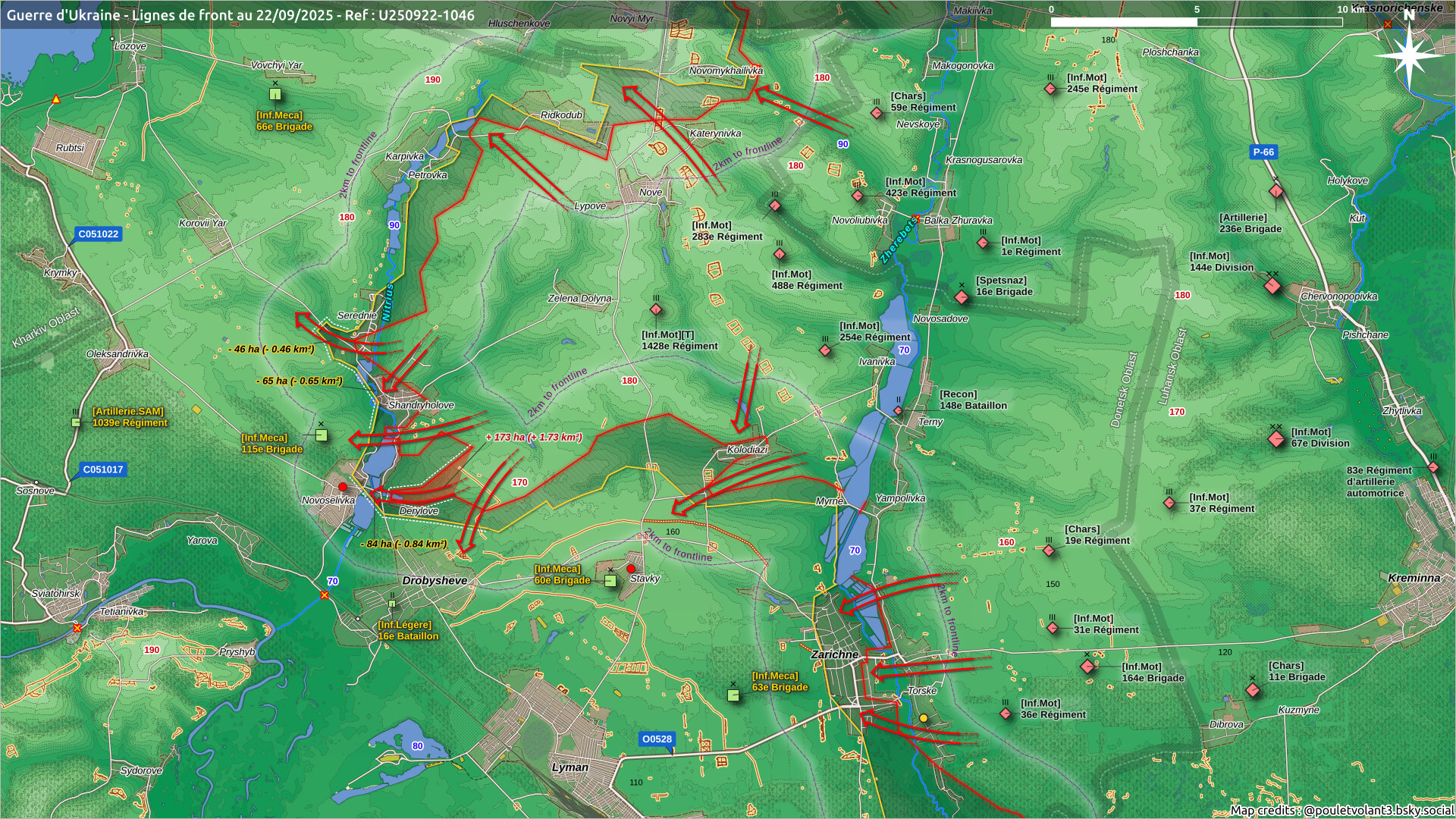Image resolution: width=1456 pixels, height=819 pixels.
Task: Click the + 173 ha area gain label
Action: (x=534, y=437)
